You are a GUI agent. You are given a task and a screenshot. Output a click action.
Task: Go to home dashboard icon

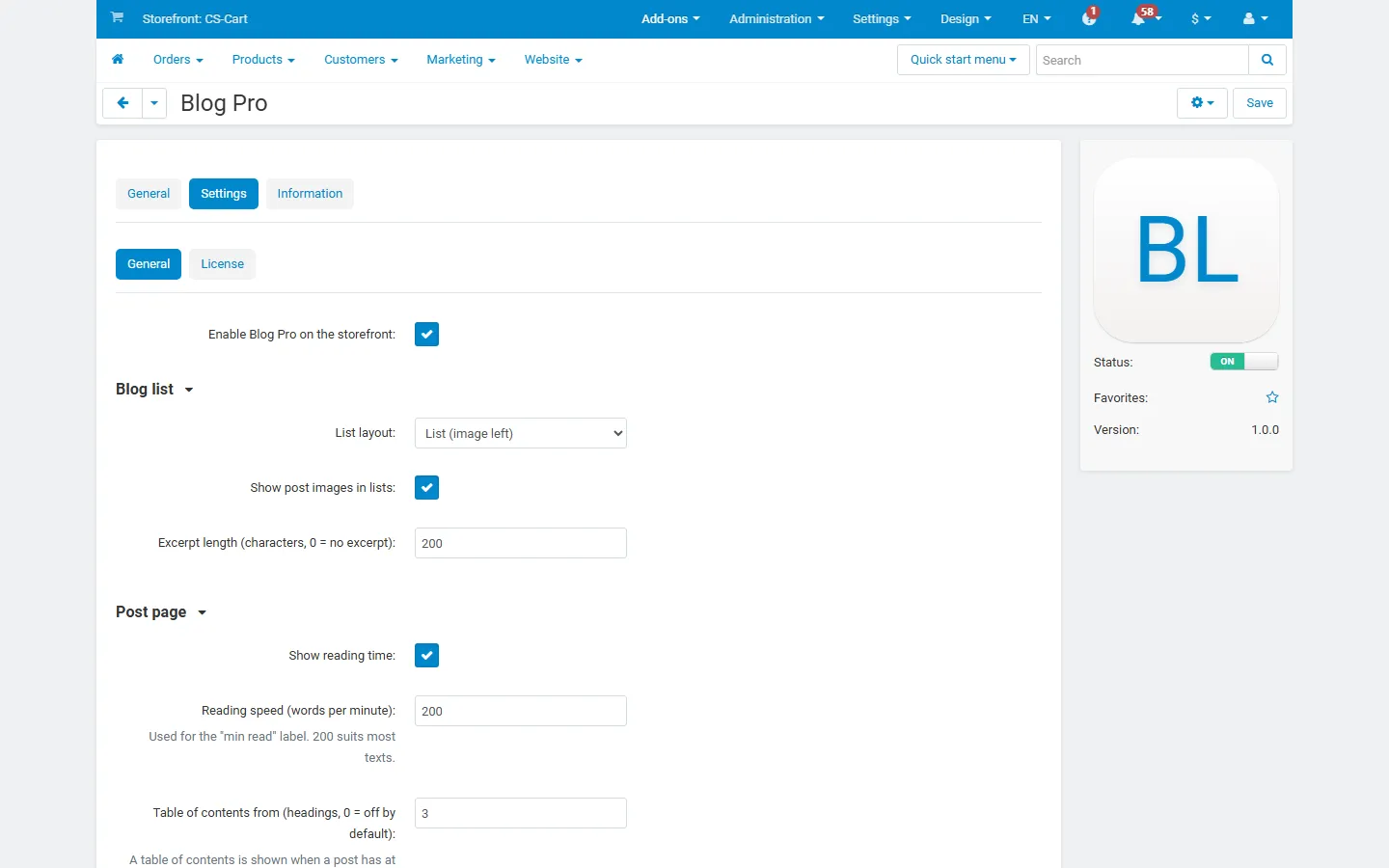click(x=118, y=60)
